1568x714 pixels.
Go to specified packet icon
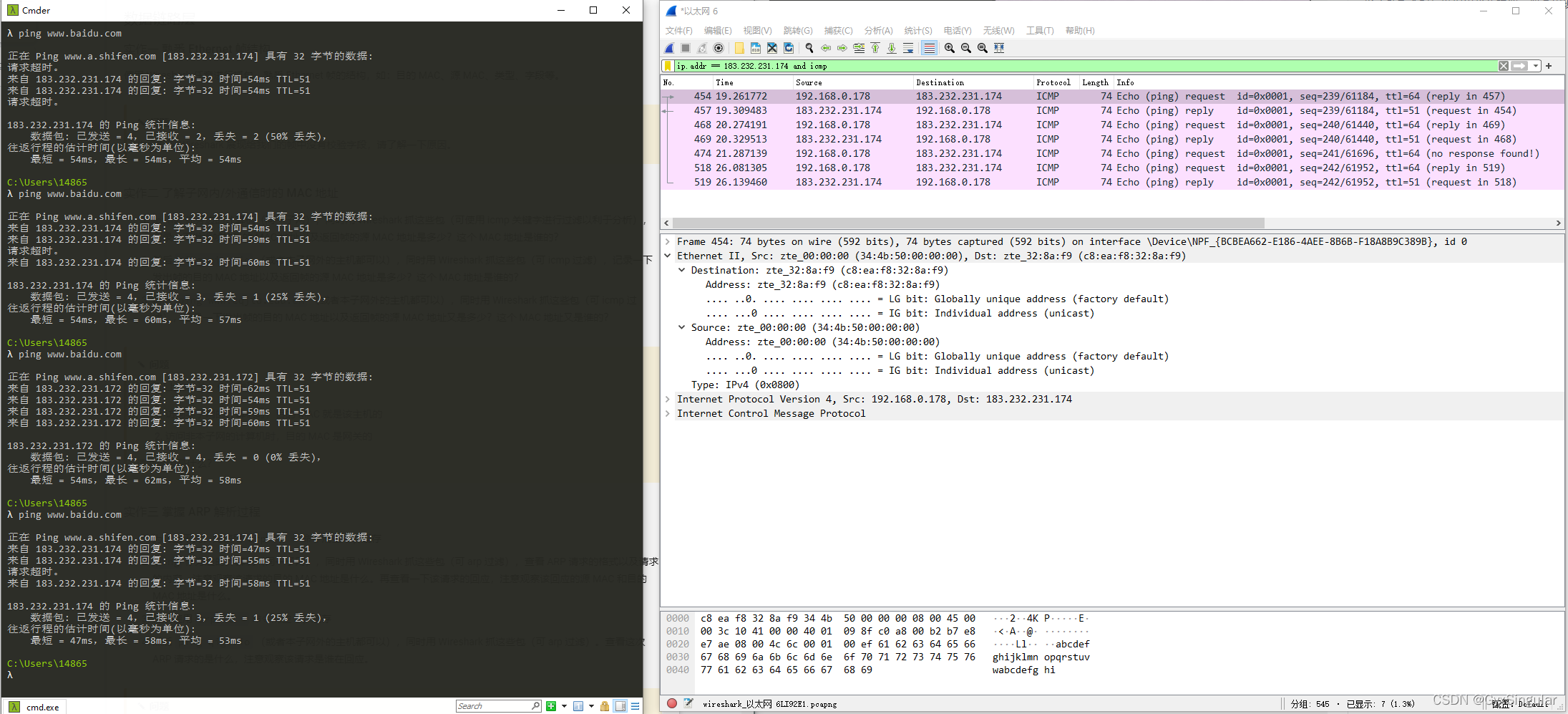click(859, 48)
